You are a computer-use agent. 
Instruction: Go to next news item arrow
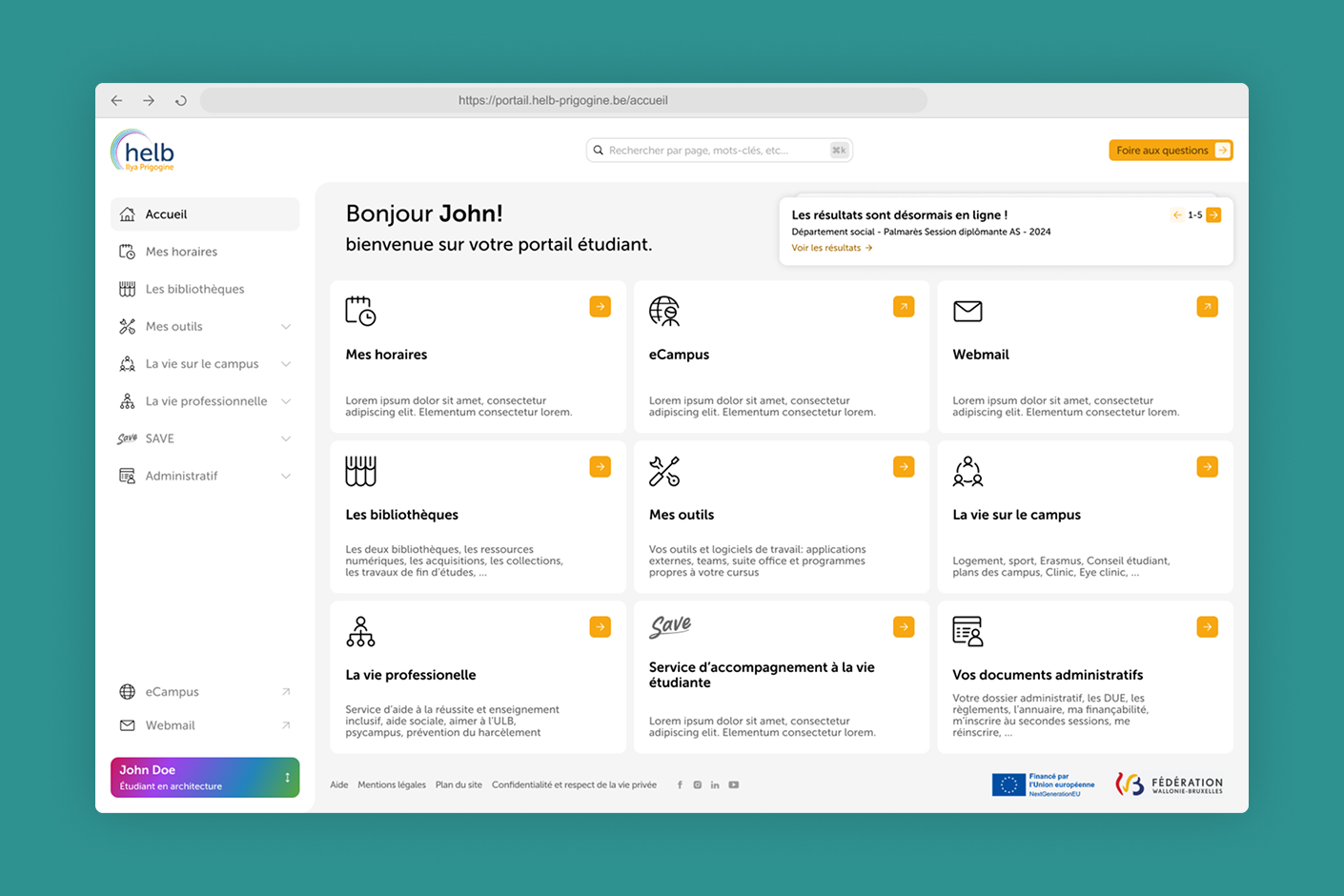(x=1213, y=215)
